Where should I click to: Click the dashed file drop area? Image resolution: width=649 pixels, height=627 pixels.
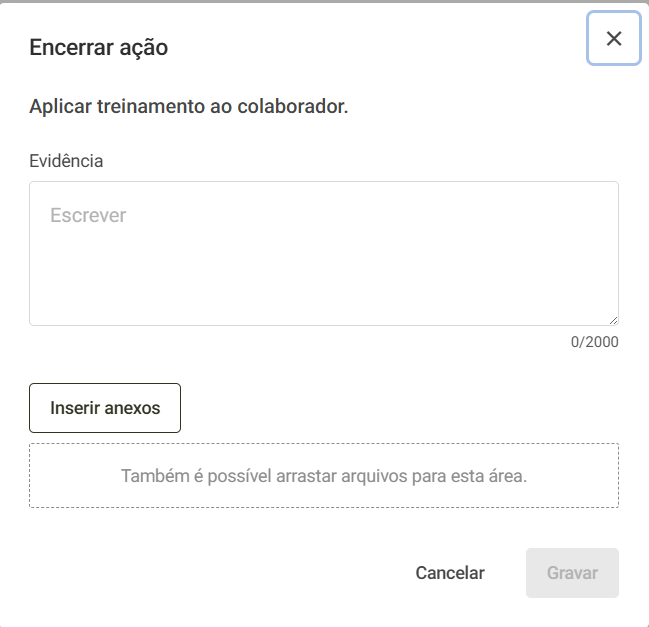click(x=324, y=476)
